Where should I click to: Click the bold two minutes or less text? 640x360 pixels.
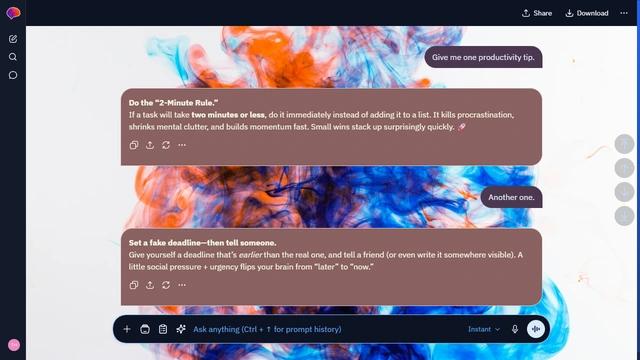[228, 115]
